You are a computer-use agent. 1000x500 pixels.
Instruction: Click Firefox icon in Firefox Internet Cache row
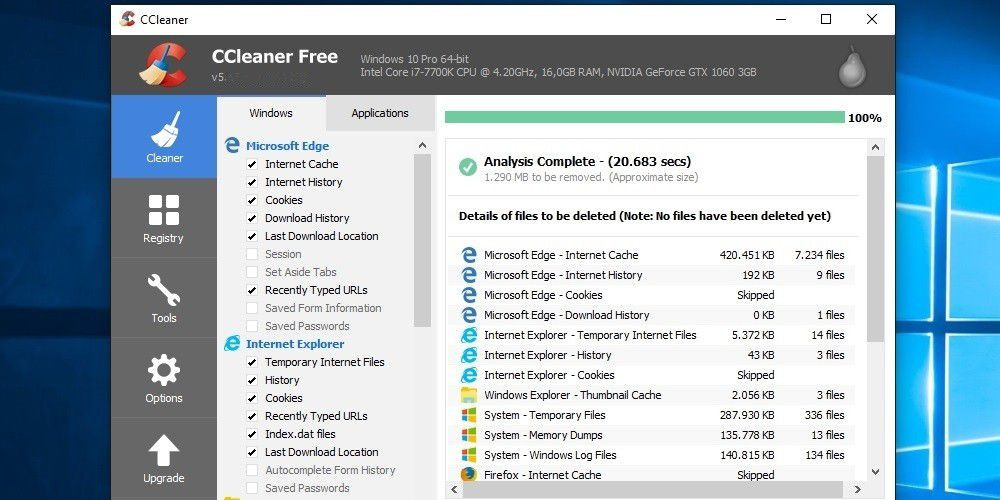[x=469, y=475]
